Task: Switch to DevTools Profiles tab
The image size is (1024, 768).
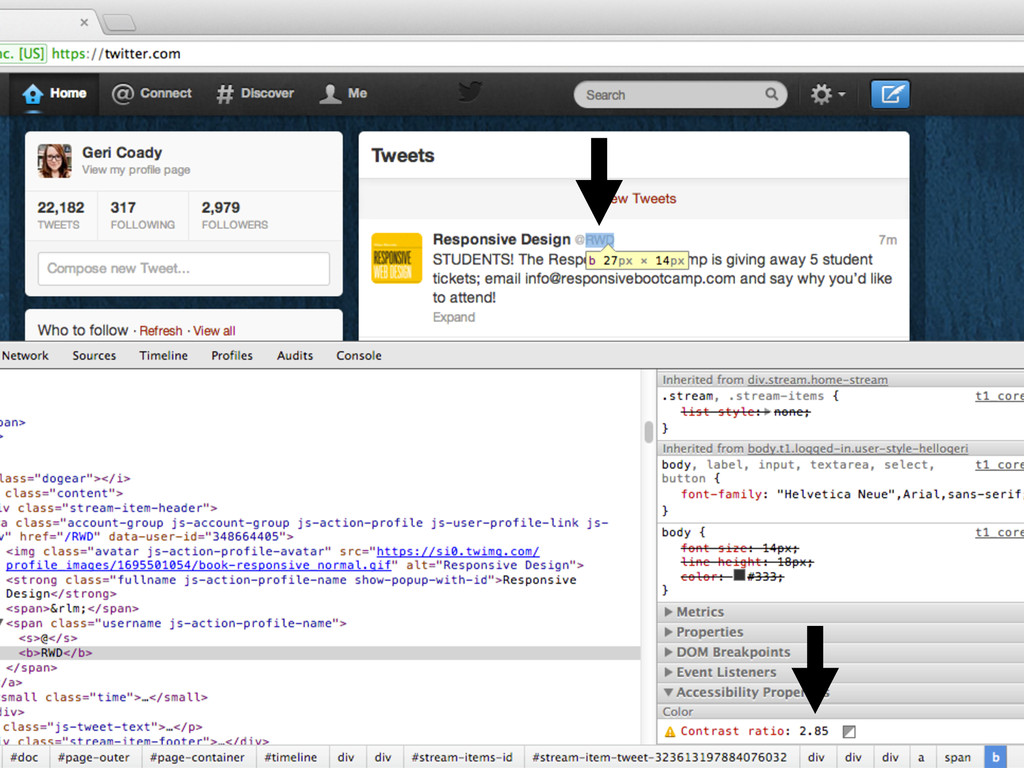Action: coord(232,355)
